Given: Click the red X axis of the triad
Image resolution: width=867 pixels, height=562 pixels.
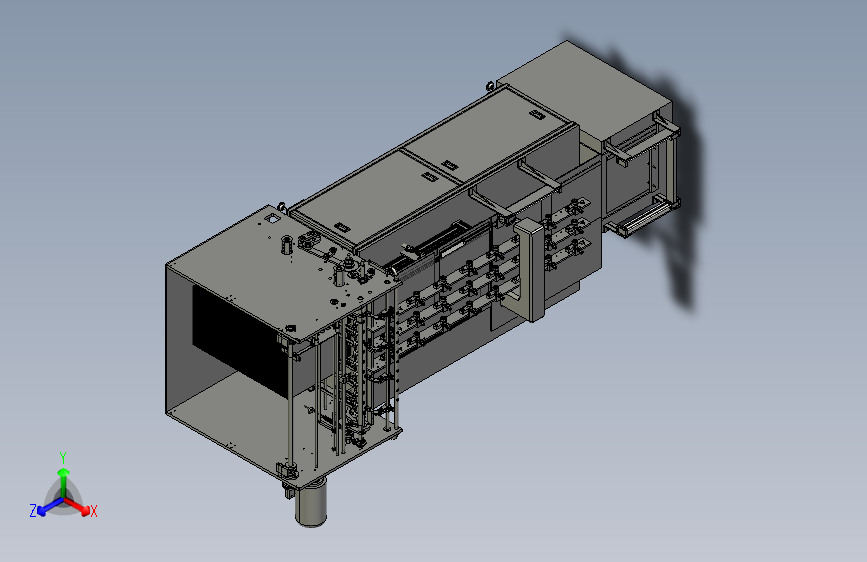Looking at the screenshot, I should 78,506.
